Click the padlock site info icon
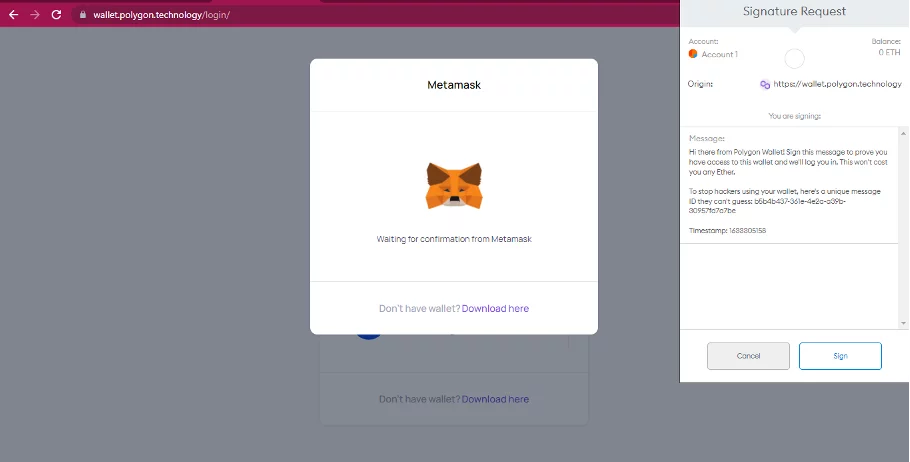This screenshot has height=462, width=910. (82, 15)
